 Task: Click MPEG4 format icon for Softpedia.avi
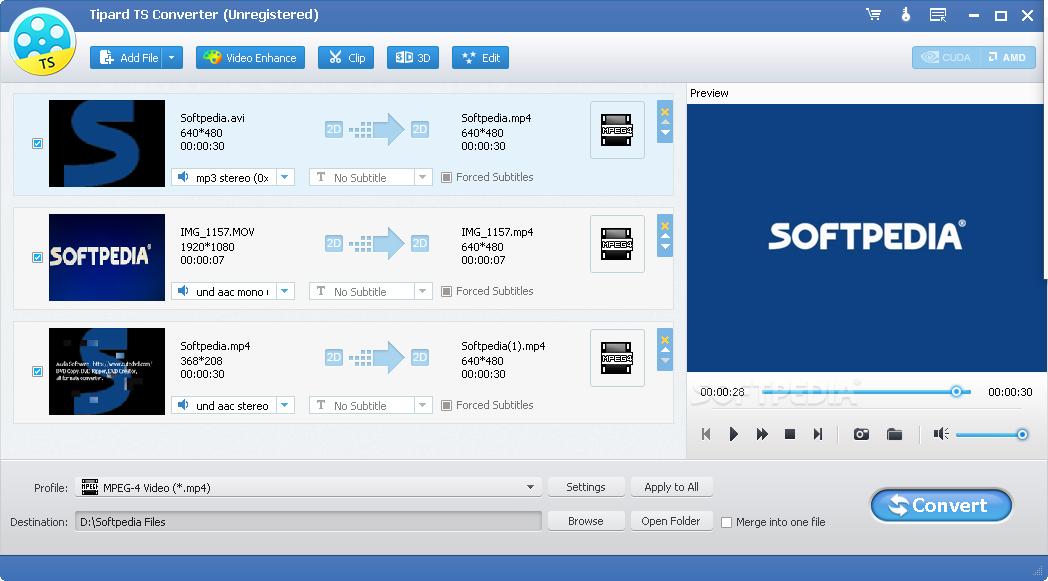point(617,130)
